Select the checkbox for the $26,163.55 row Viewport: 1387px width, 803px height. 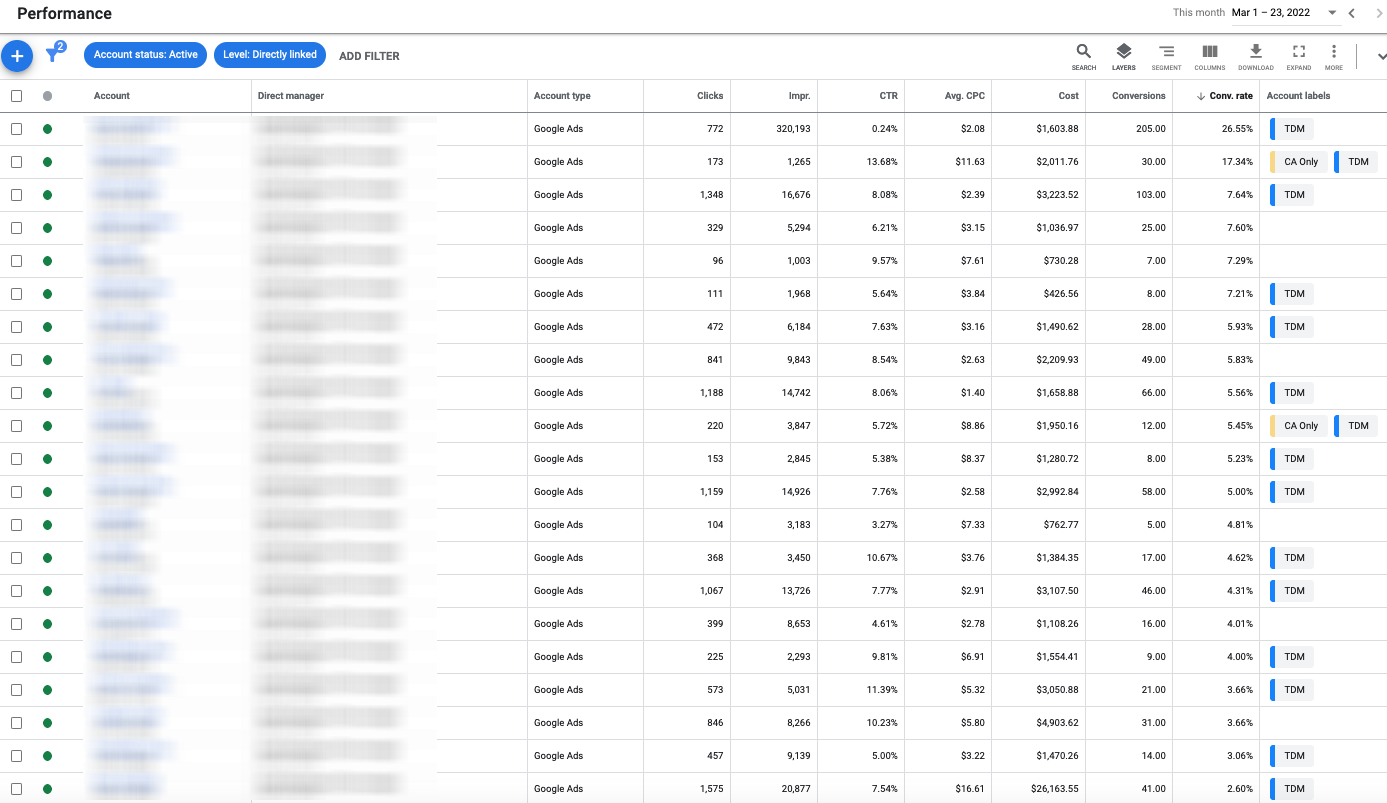16,789
